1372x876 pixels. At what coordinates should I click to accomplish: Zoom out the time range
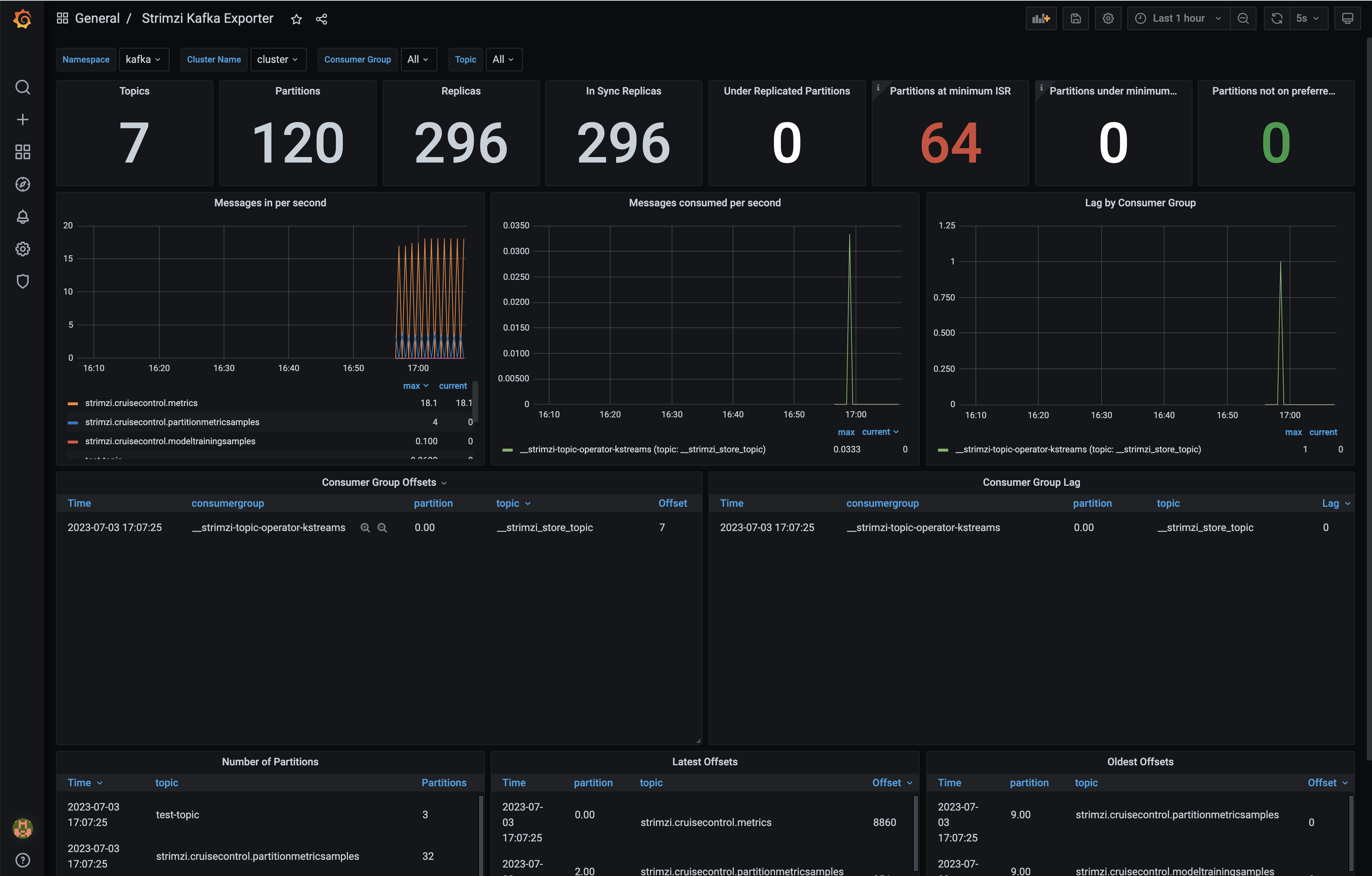1243,19
